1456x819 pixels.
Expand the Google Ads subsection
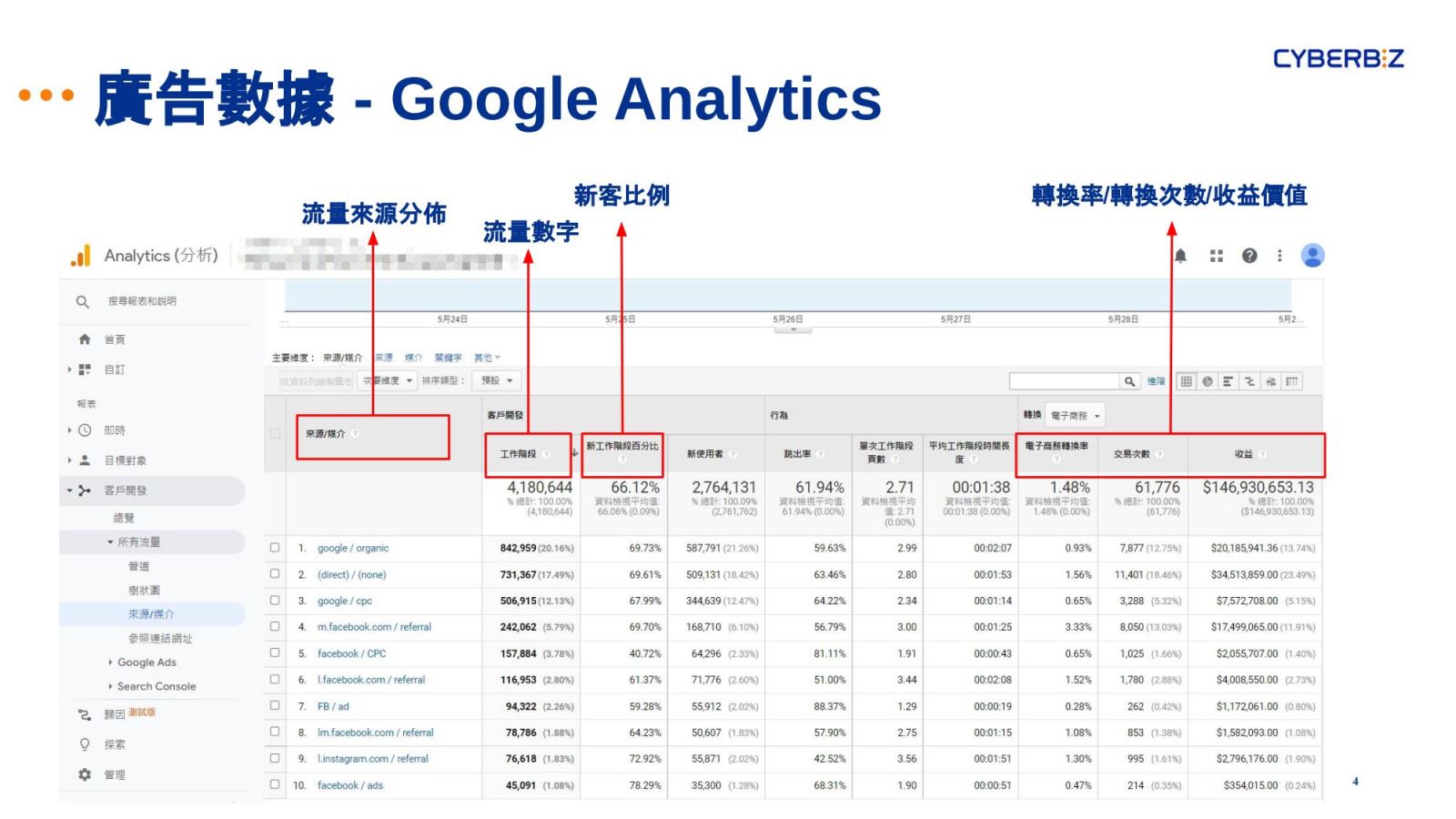pyautogui.click(x=110, y=662)
